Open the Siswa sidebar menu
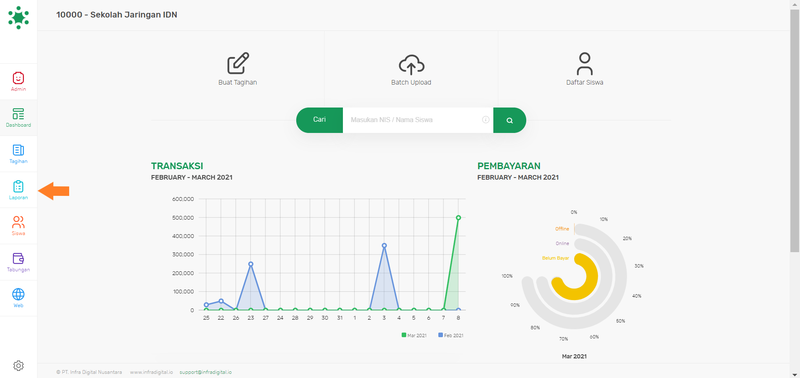Screen dimensions: 800x378 click(x=18, y=226)
